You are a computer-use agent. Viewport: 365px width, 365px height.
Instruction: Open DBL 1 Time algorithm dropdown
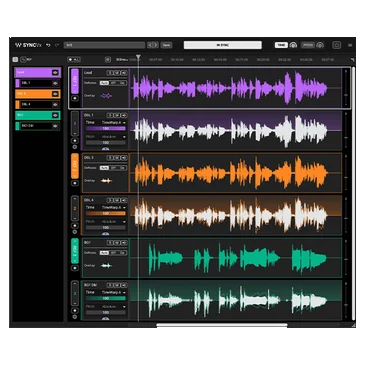pyautogui.click(x=114, y=123)
